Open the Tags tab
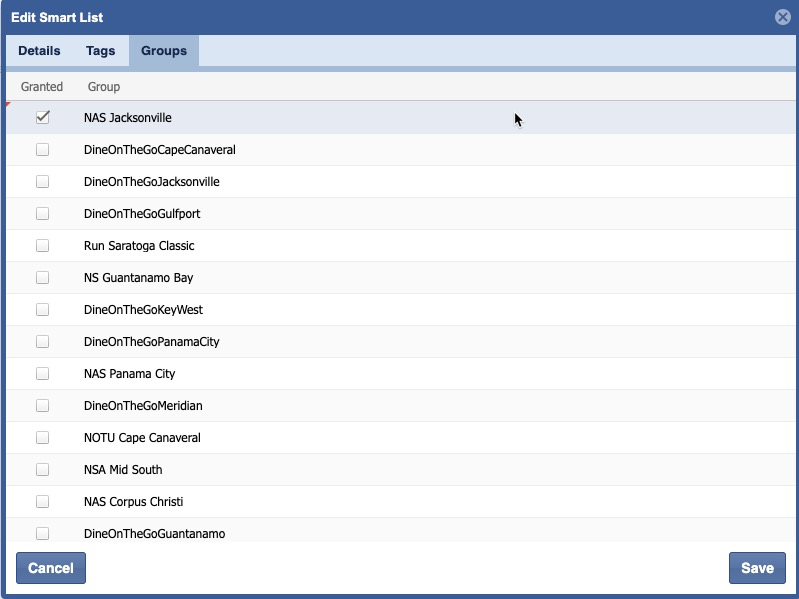Screen dimensions: 799x599 pos(100,51)
